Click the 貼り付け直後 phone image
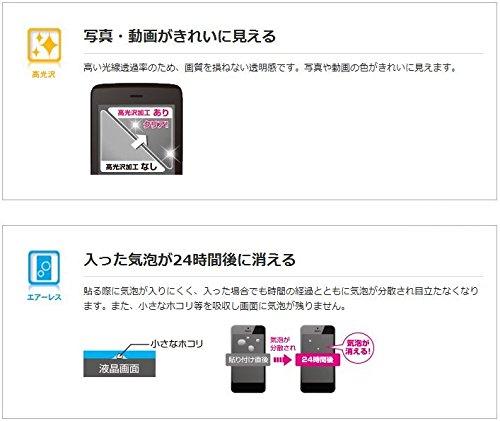The height and width of the screenshot is (421, 500). click(x=248, y=359)
